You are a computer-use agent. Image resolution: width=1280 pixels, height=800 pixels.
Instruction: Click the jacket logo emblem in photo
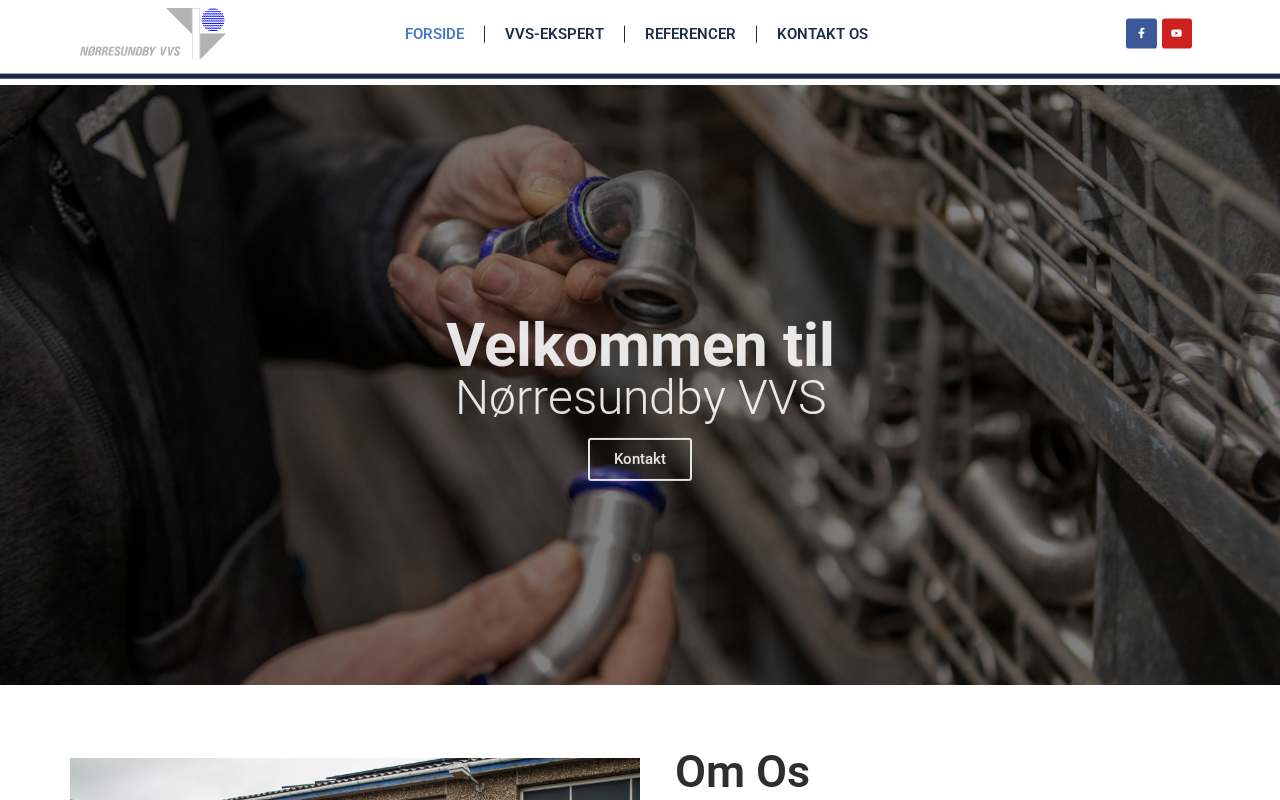(140, 150)
